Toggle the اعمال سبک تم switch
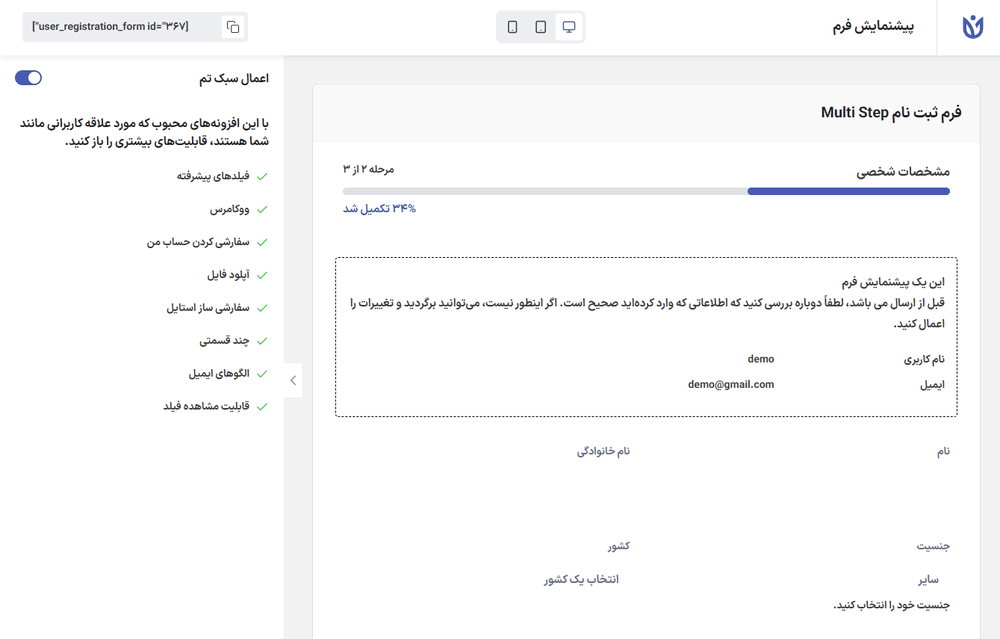 pyautogui.click(x=29, y=78)
